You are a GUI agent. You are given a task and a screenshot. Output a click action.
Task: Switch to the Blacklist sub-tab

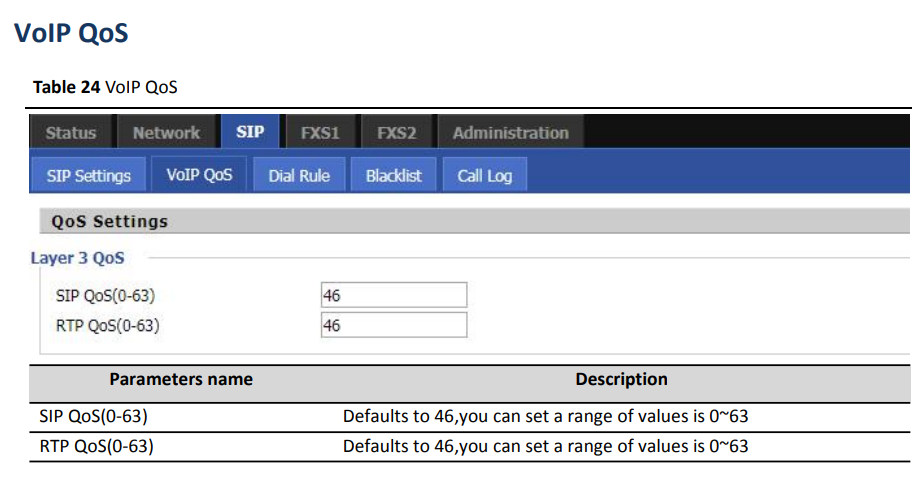393,175
